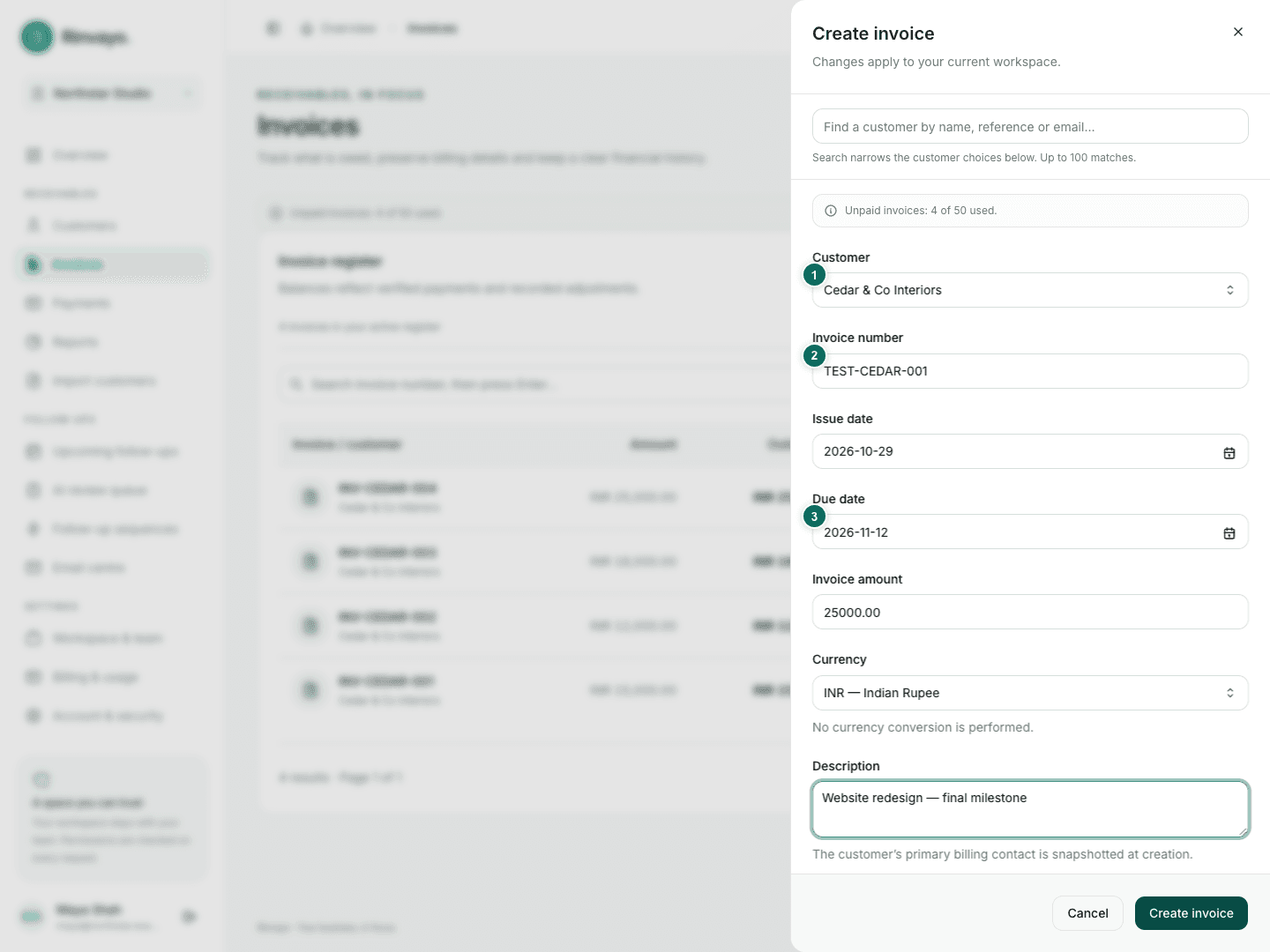The width and height of the screenshot is (1270, 952).
Task: Click the Due date value 2026-11-12
Action: pos(855,532)
